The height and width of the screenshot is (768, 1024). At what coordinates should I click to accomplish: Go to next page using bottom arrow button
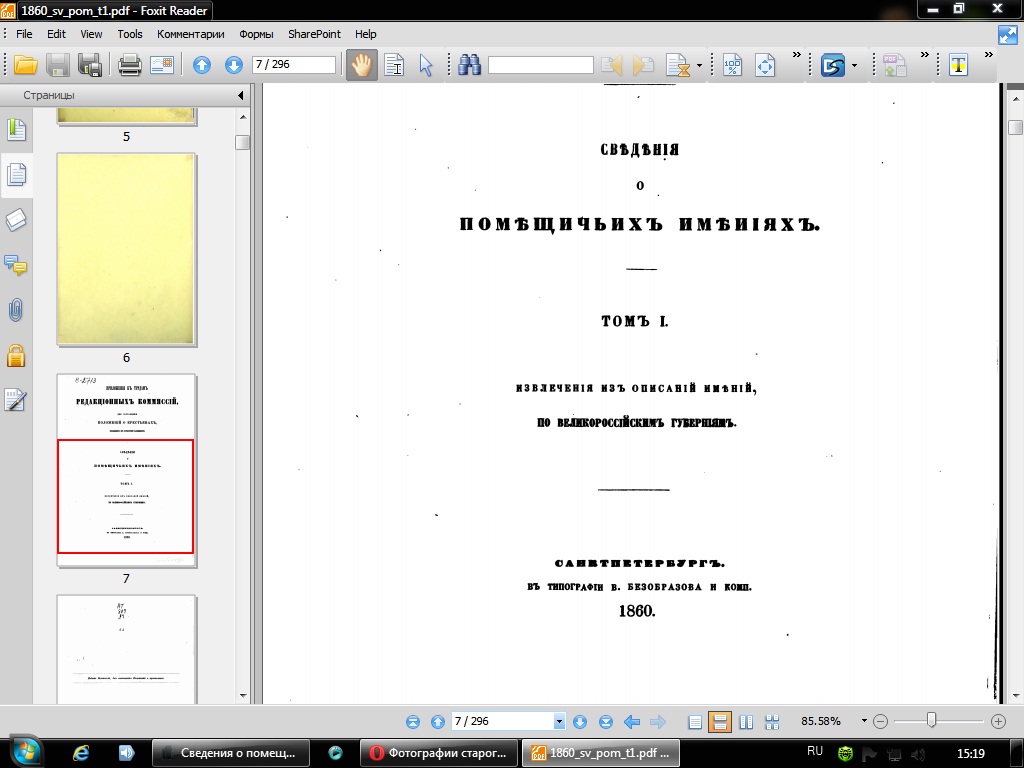point(582,722)
